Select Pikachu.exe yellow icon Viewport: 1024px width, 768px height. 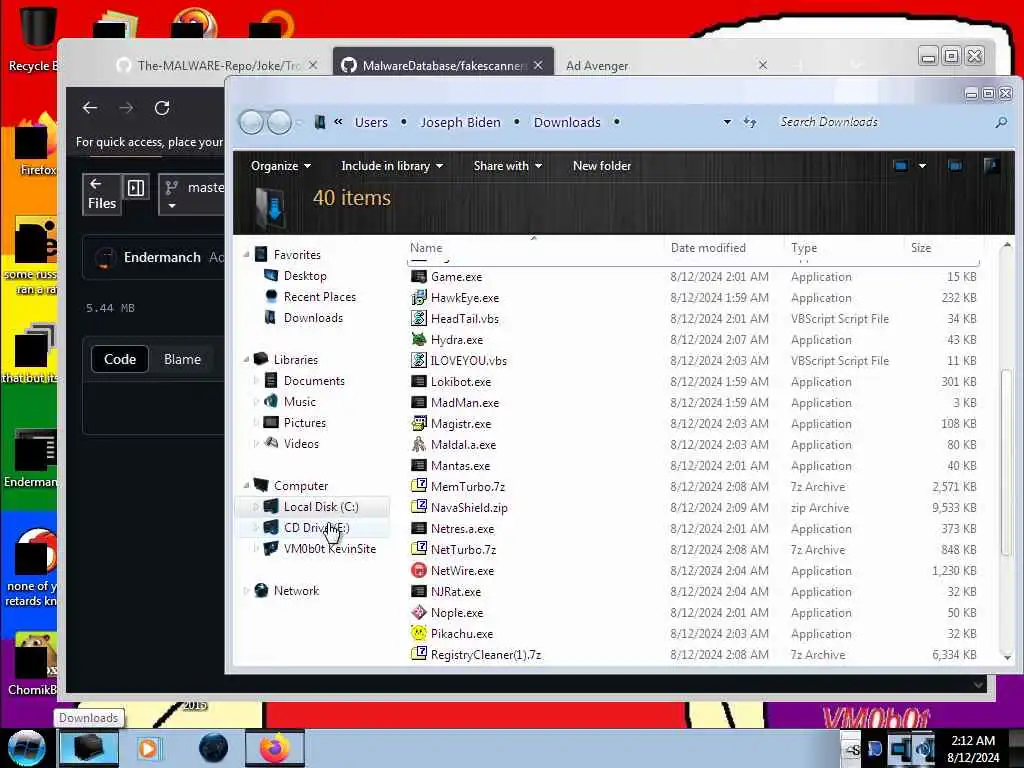(419, 633)
